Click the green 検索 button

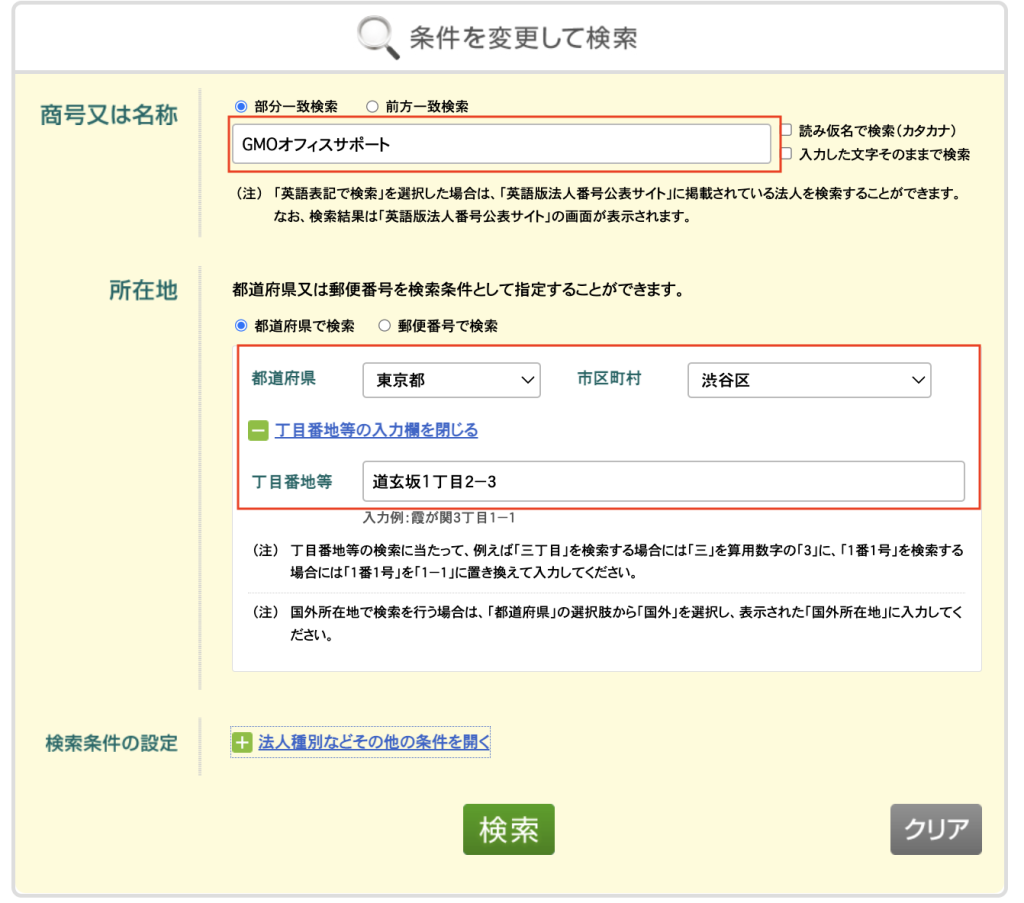pos(509,829)
